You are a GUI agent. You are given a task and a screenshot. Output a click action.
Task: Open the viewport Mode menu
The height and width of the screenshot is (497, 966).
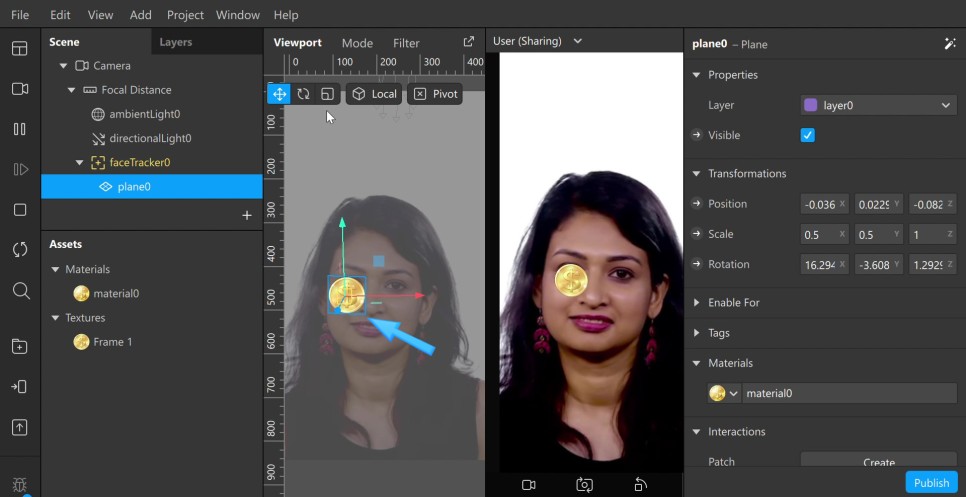pos(357,43)
